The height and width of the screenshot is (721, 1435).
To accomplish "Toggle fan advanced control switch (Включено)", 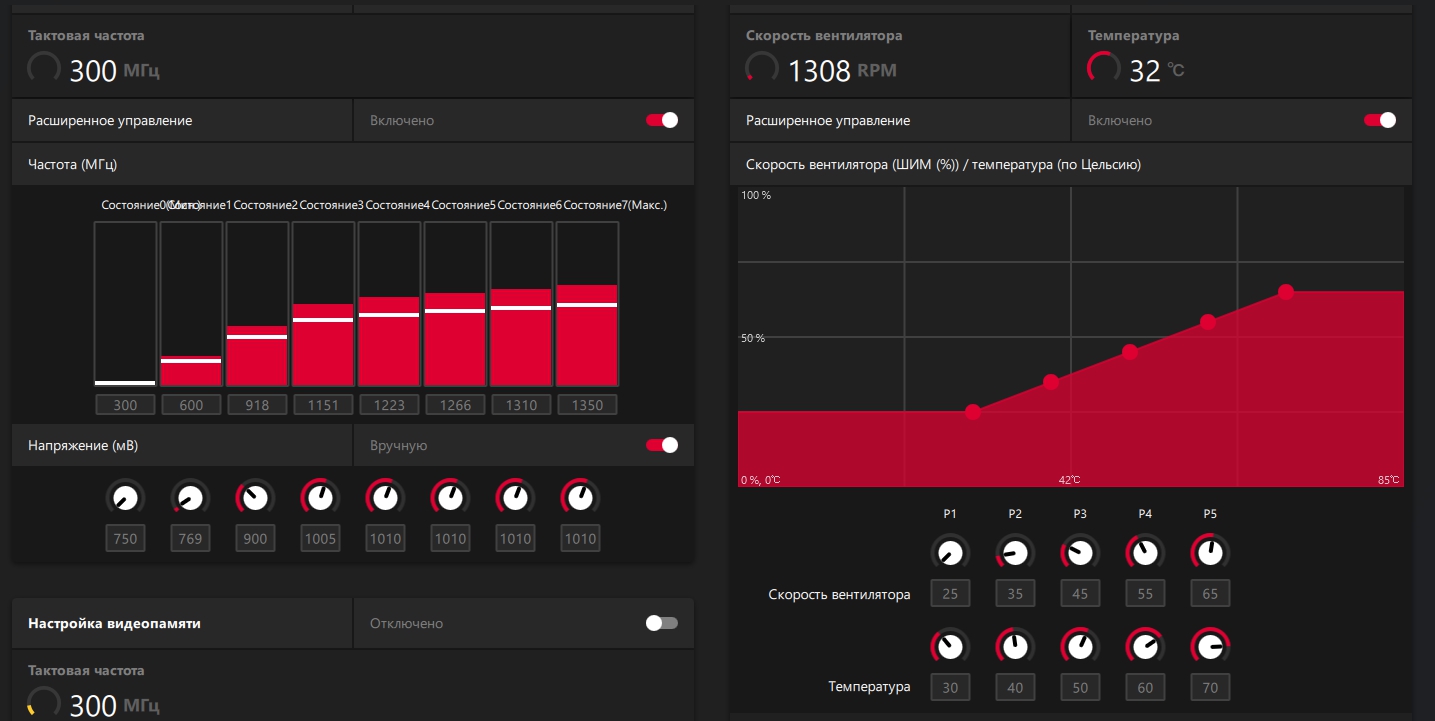I will pyautogui.click(x=1380, y=120).
